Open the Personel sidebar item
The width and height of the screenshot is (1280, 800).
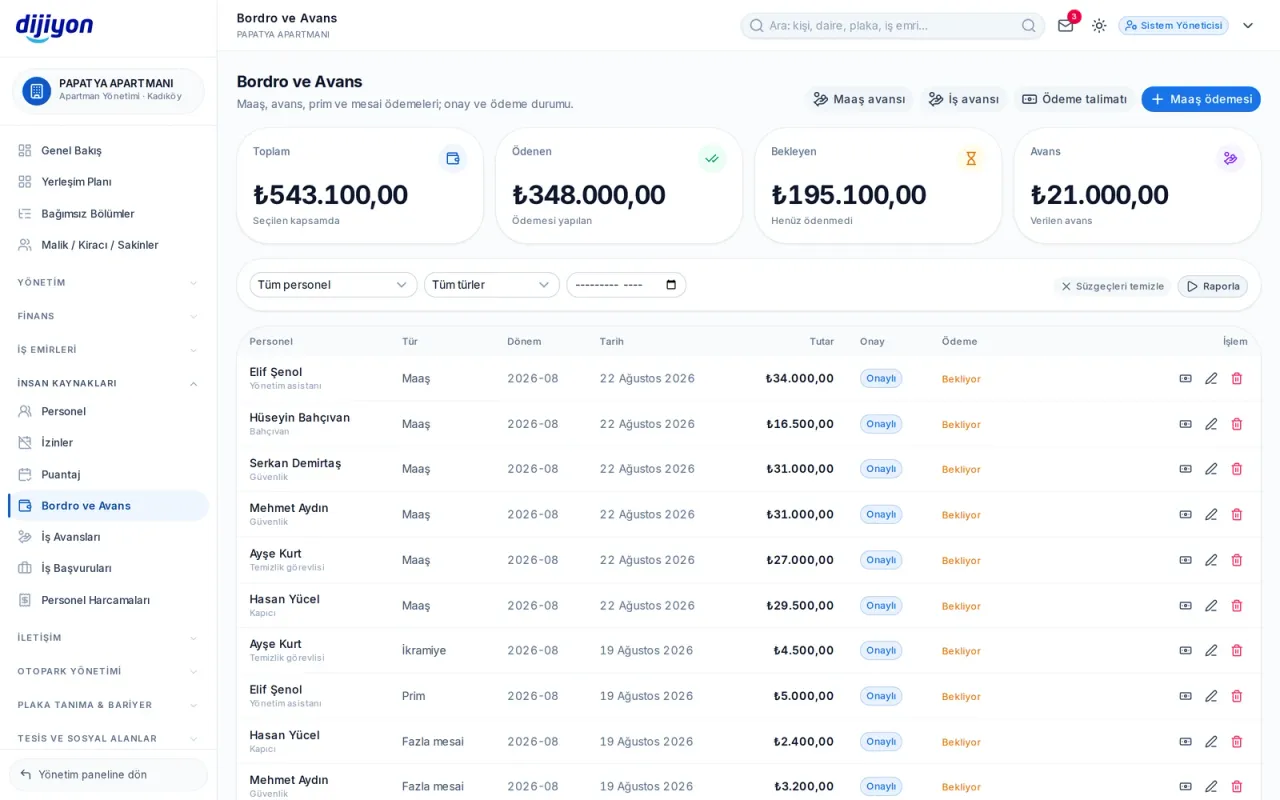(108, 411)
